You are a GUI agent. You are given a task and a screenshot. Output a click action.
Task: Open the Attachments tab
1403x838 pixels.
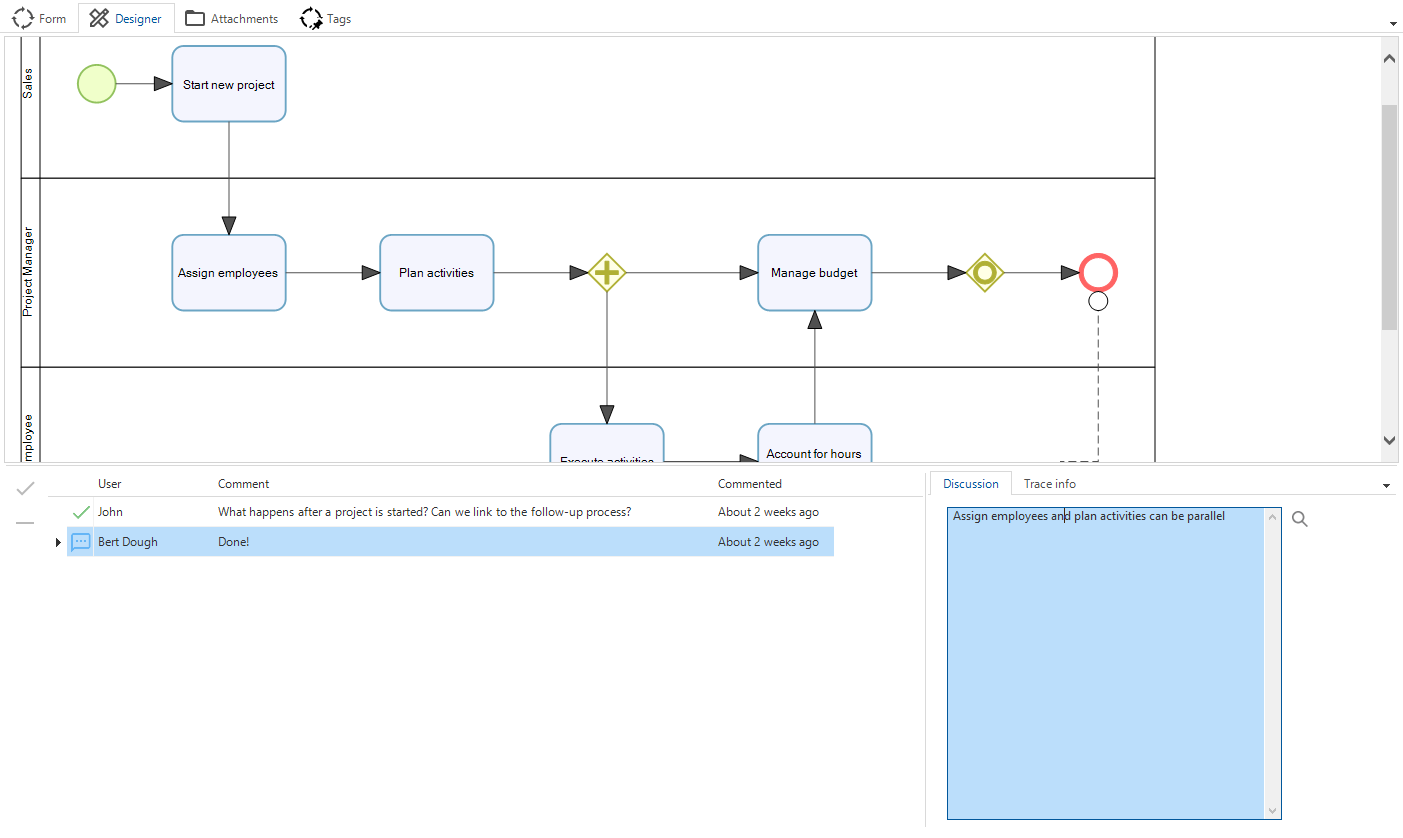point(232,18)
